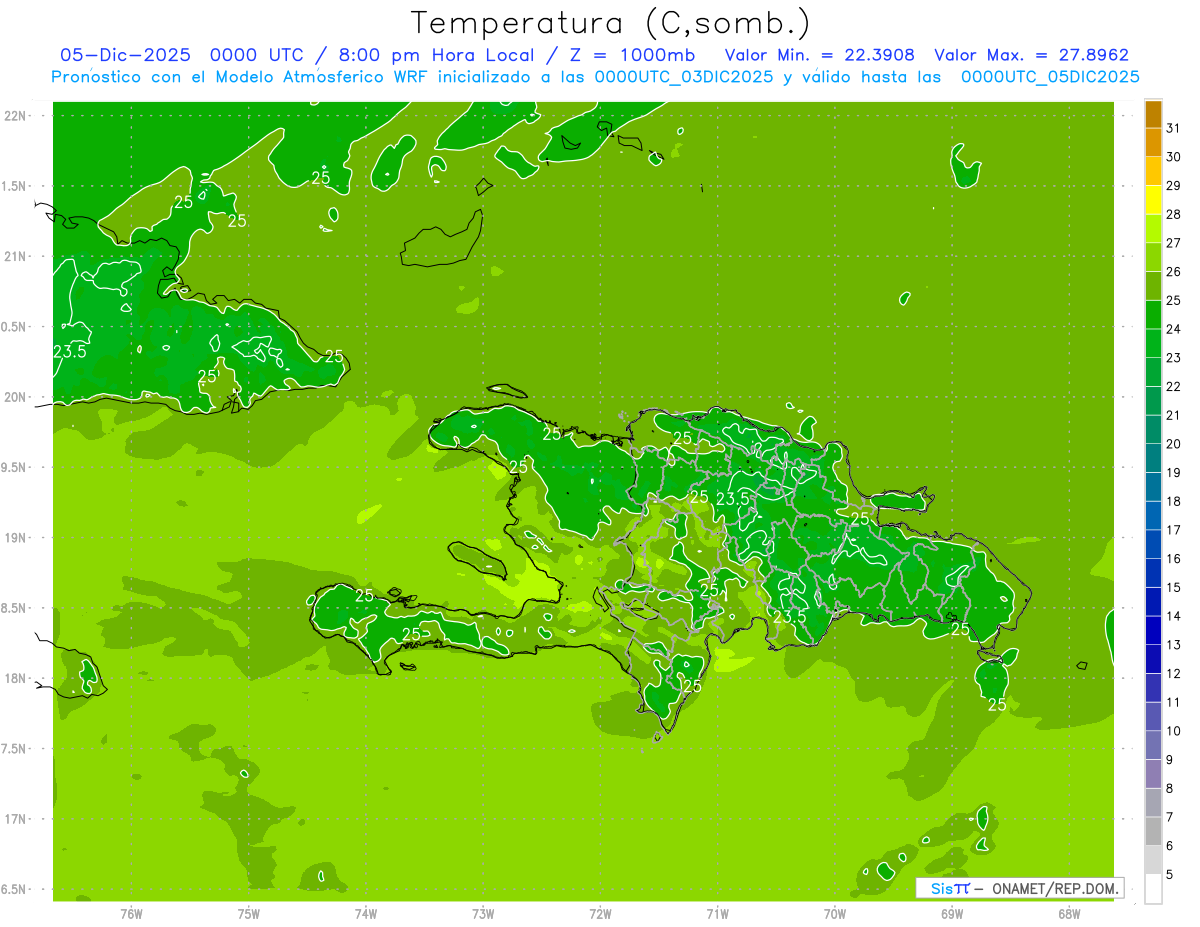Pick the green legend swatch between 23 and 24
The height and width of the screenshot is (927, 1200).
pyautogui.click(x=1153, y=344)
